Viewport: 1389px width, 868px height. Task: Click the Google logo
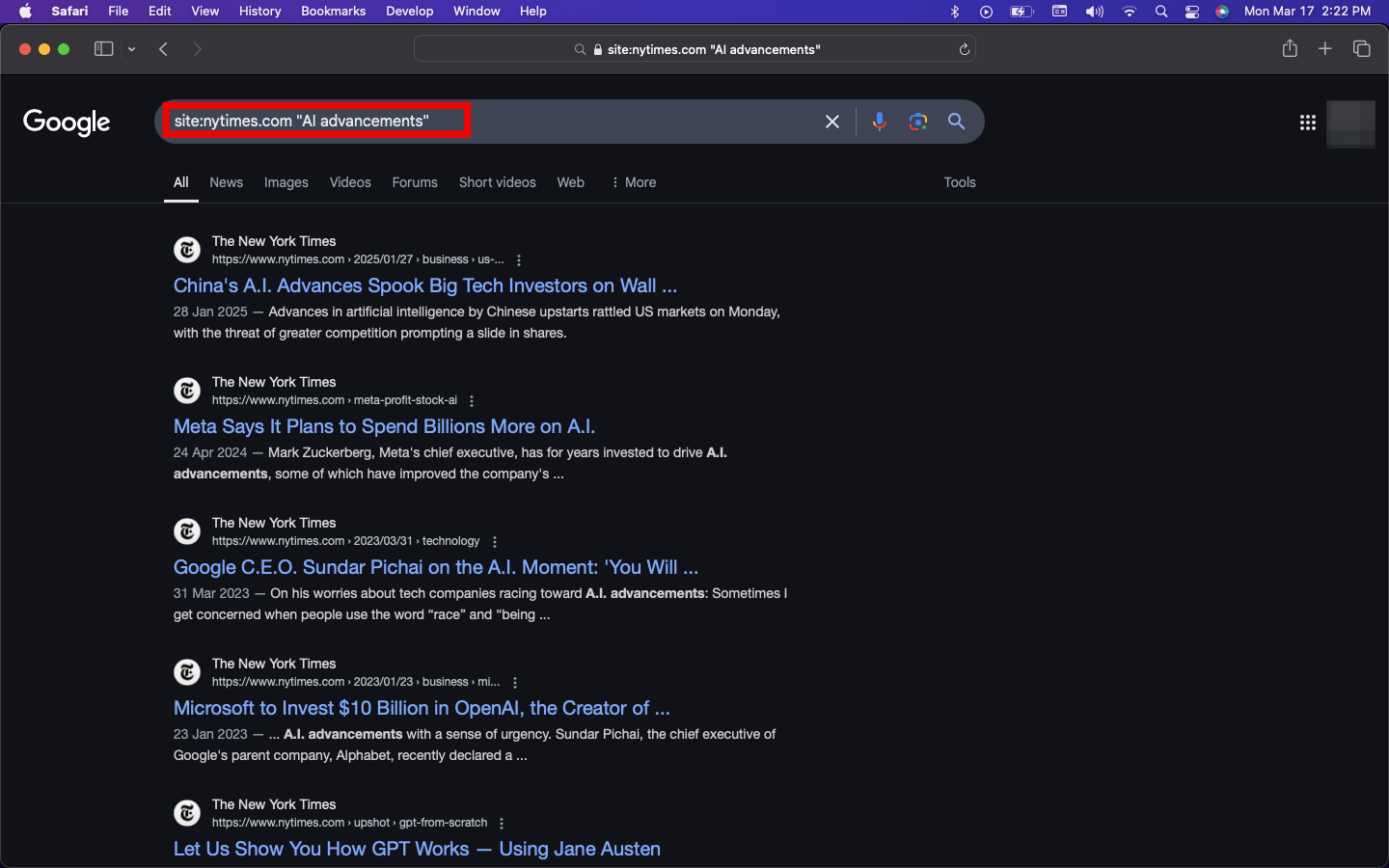[67, 122]
